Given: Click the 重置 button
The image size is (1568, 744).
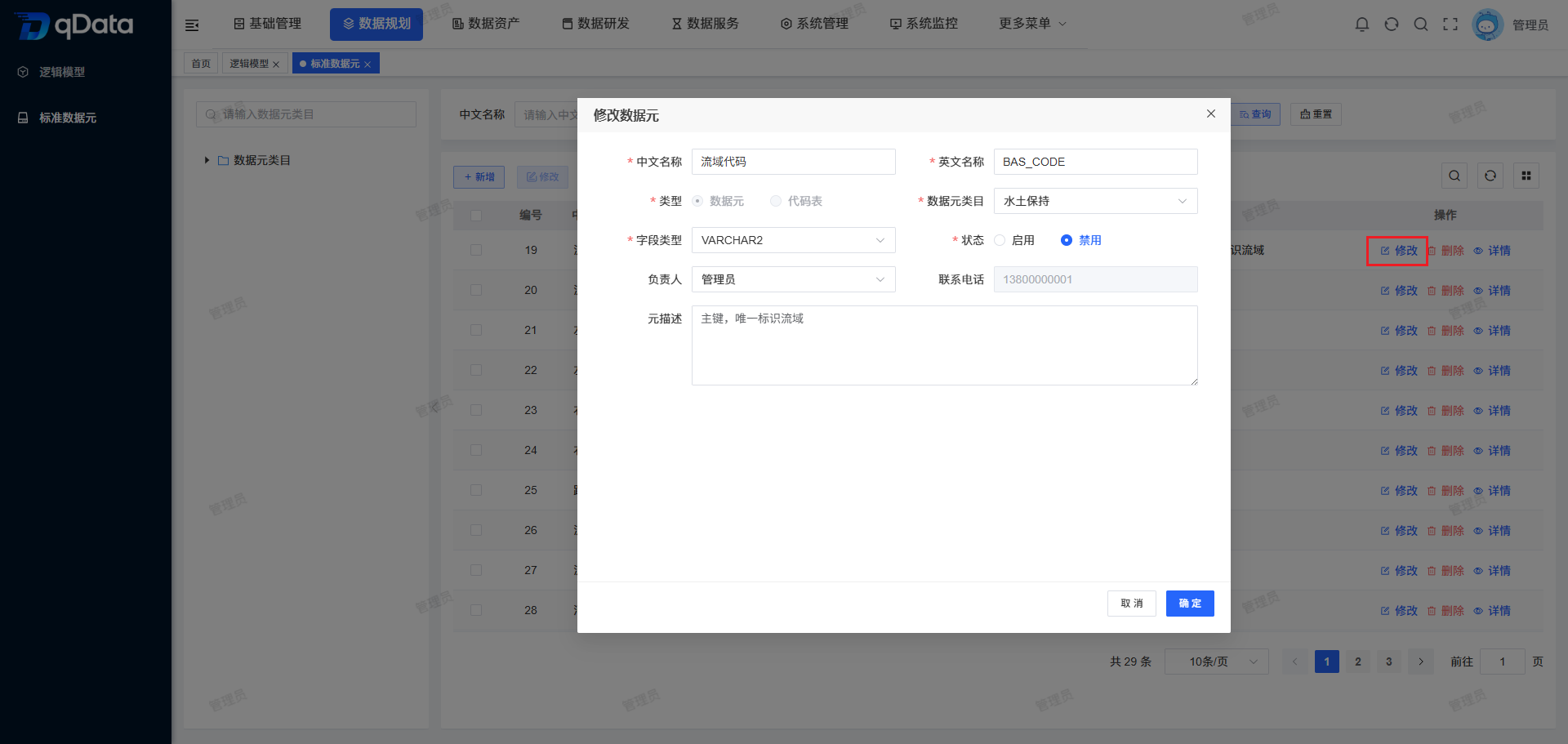Looking at the screenshot, I should 1316,114.
